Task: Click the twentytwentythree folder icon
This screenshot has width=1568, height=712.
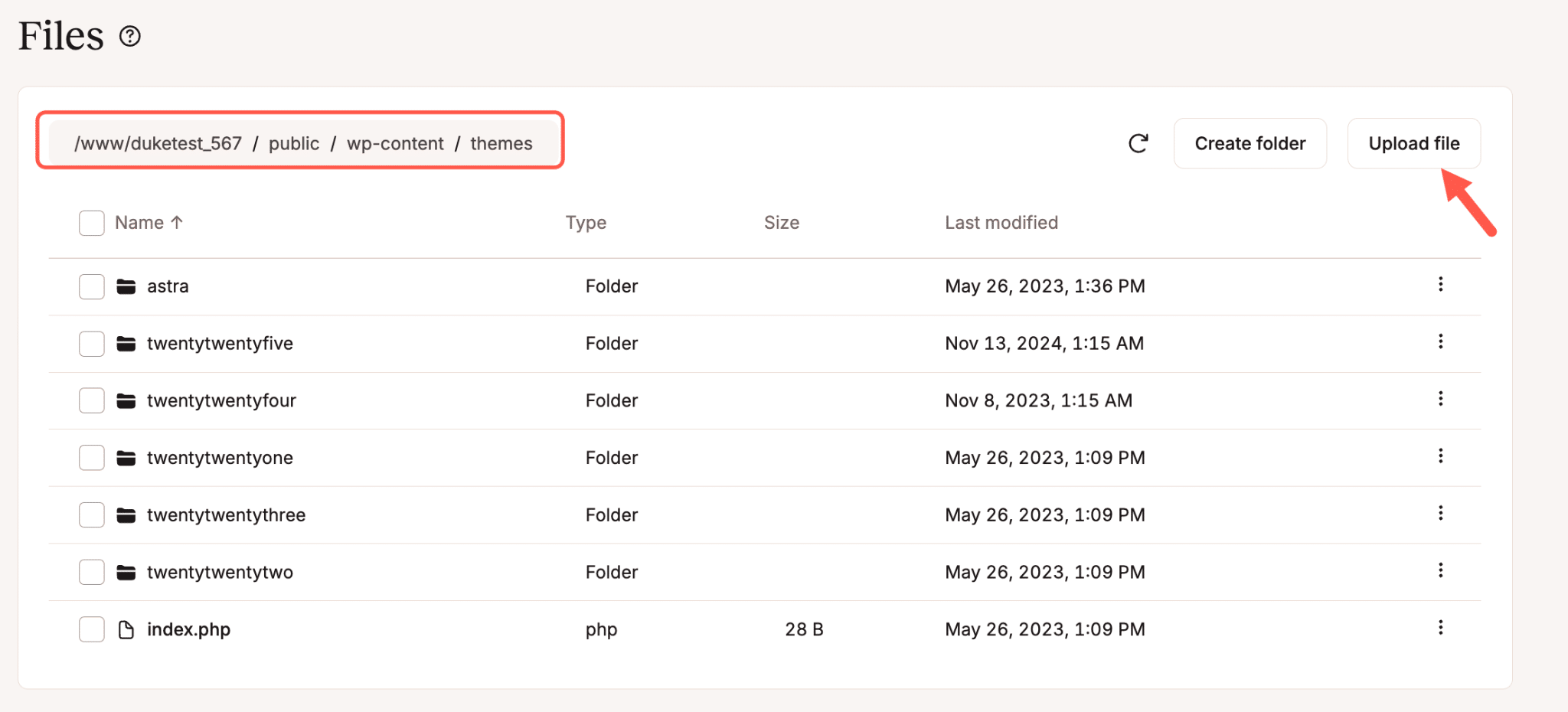Action: click(126, 515)
